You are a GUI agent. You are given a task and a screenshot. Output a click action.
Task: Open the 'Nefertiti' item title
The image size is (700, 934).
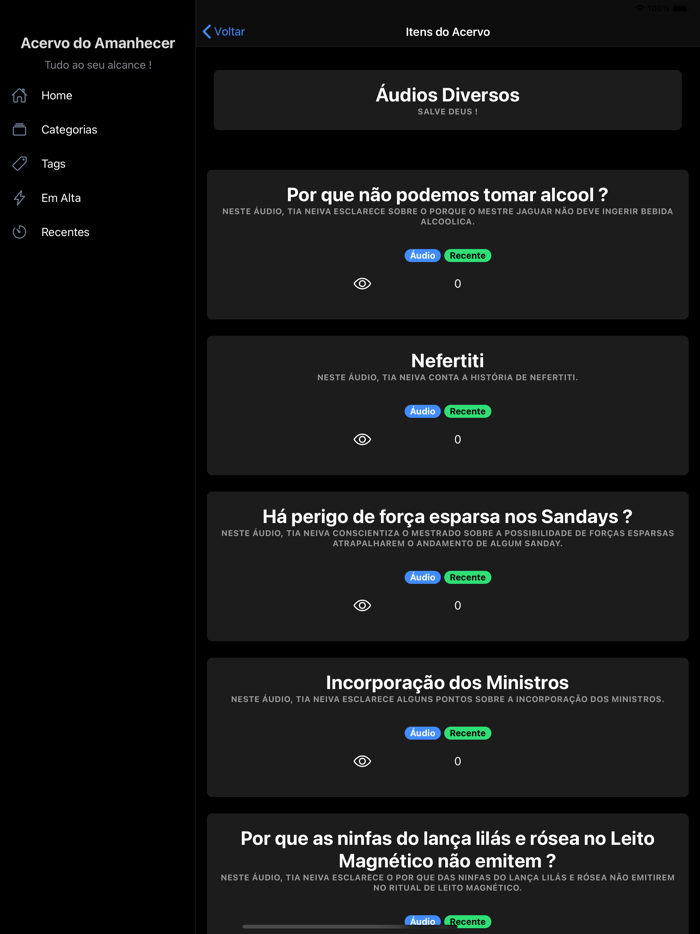click(x=447, y=360)
